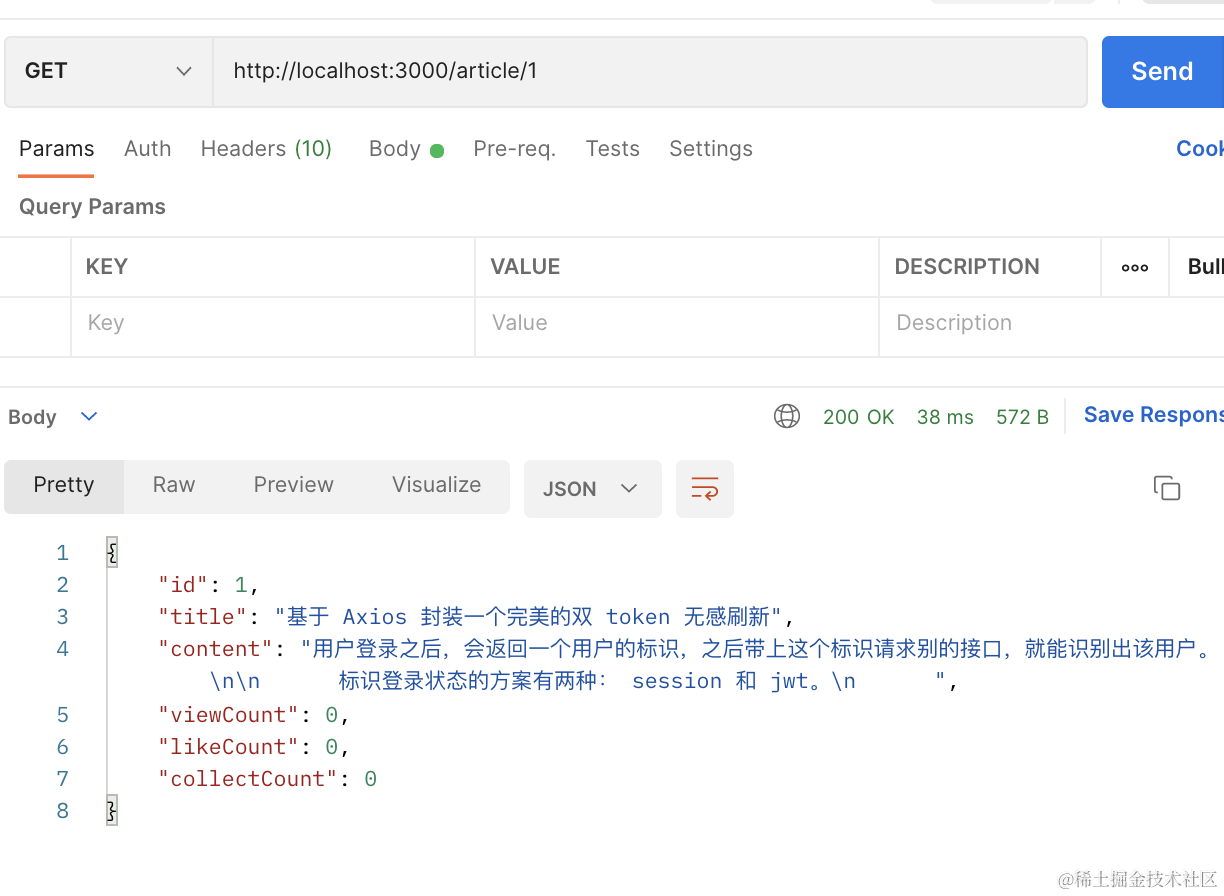This screenshot has width=1224, height=896.
Task: Go to the Pre-req. tab
Action: [x=514, y=149]
